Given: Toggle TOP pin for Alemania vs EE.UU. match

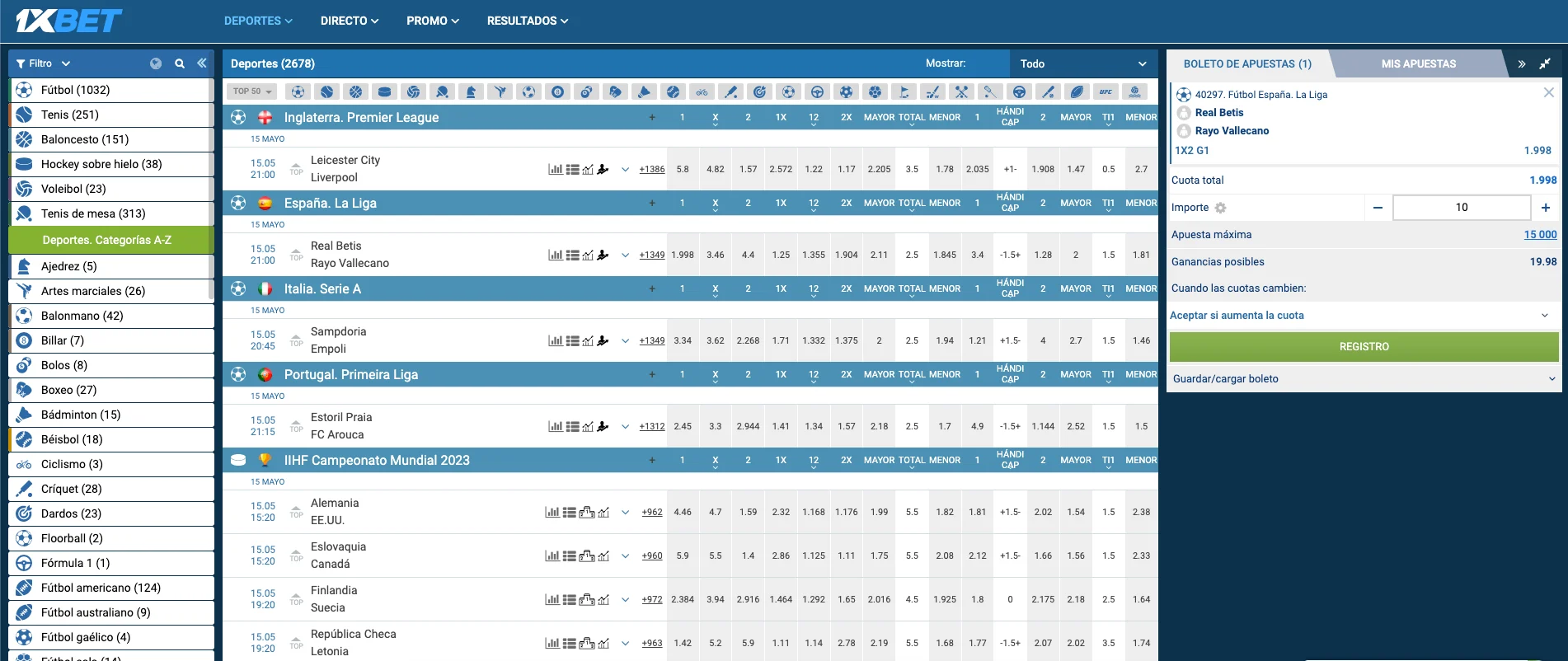Looking at the screenshot, I should [296, 512].
